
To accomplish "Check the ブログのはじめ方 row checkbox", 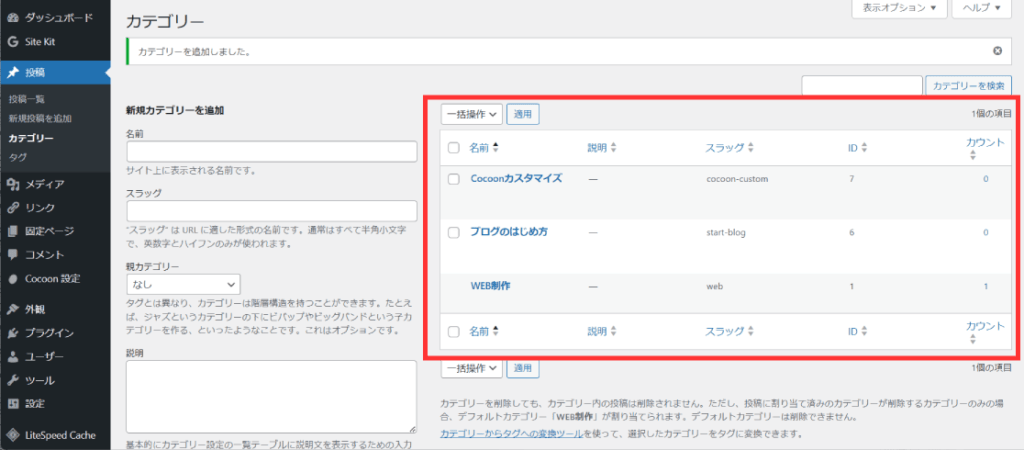I will coord(453,232).
